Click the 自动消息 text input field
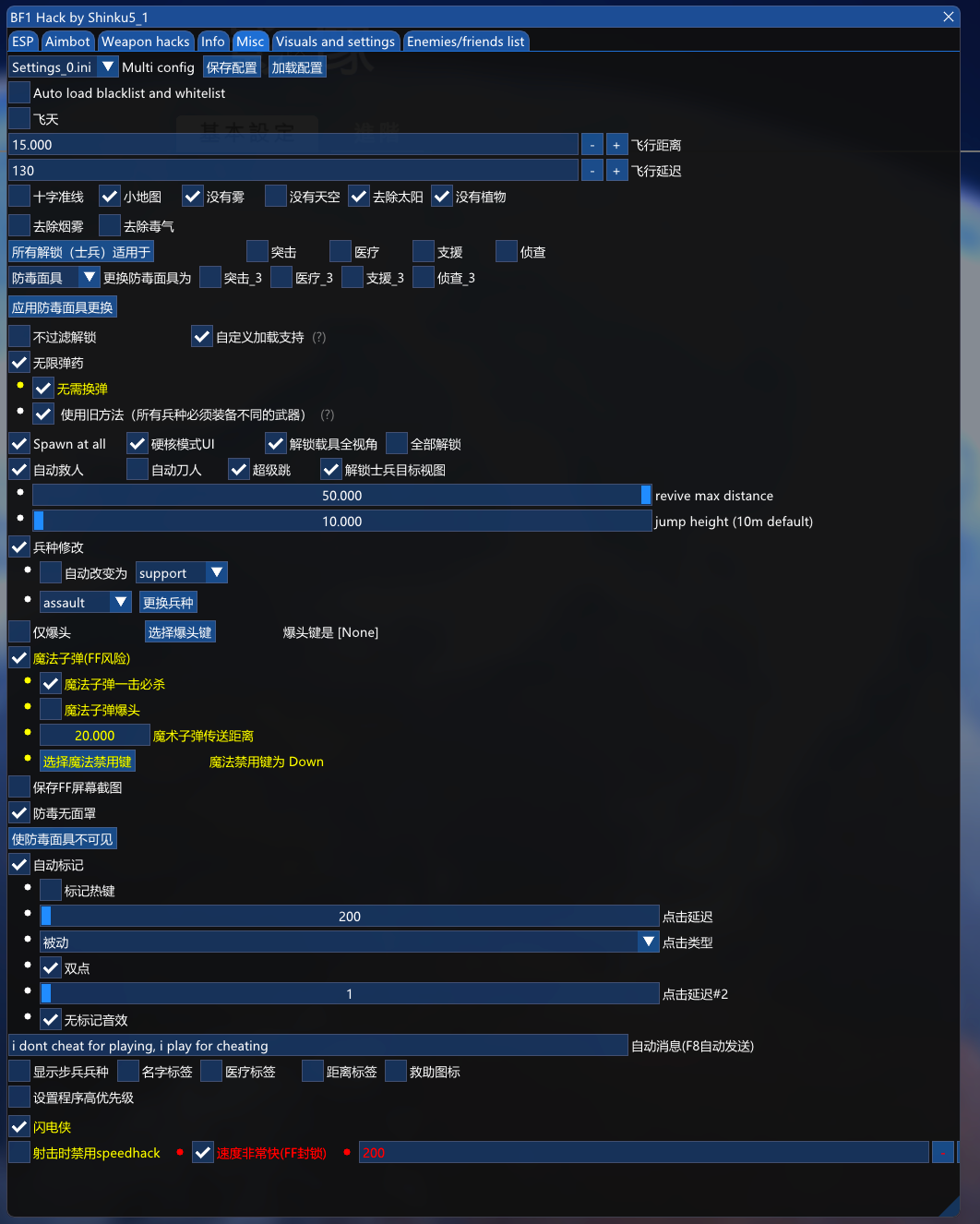The width and height of the screenshot is (980, 1224). coord(318,1046)
